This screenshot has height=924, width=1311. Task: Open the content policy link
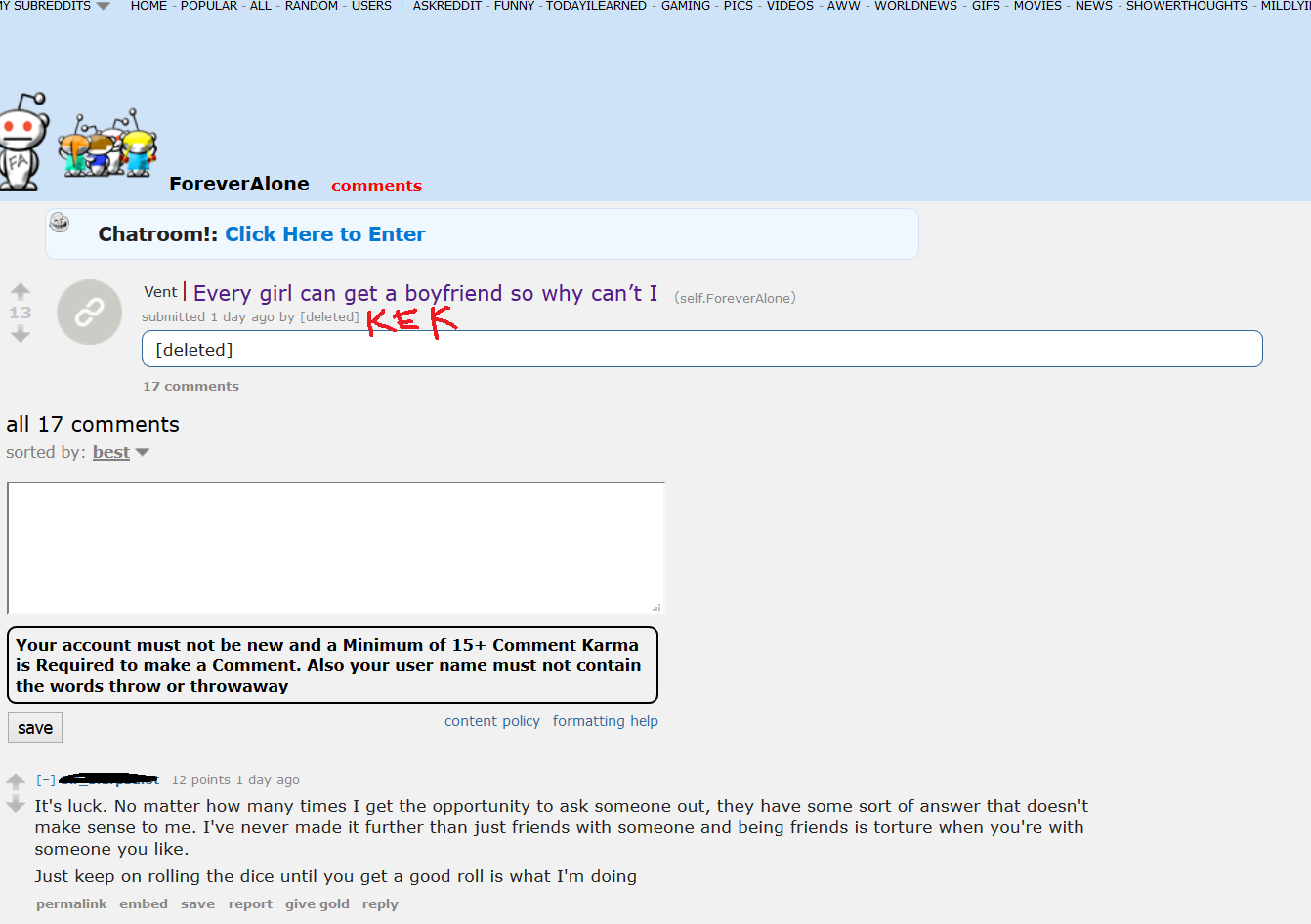click(492, 721)
